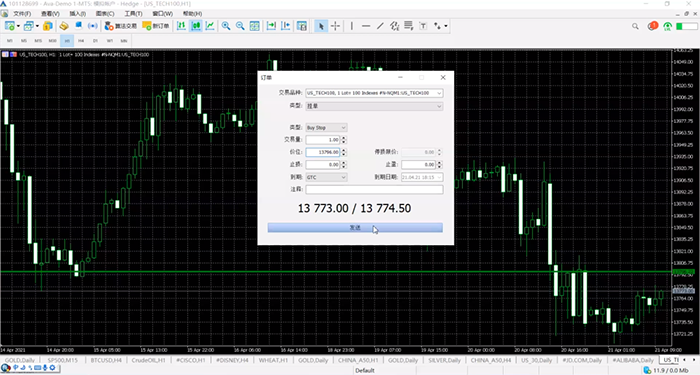Switch to H4 timeframe
This screenshot has height=375, width=700.
point(81,41)
